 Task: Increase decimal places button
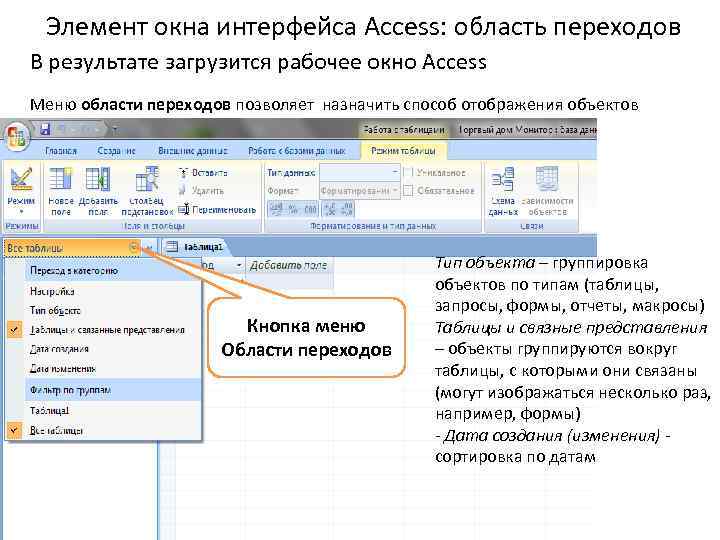[x=330, y=209]
